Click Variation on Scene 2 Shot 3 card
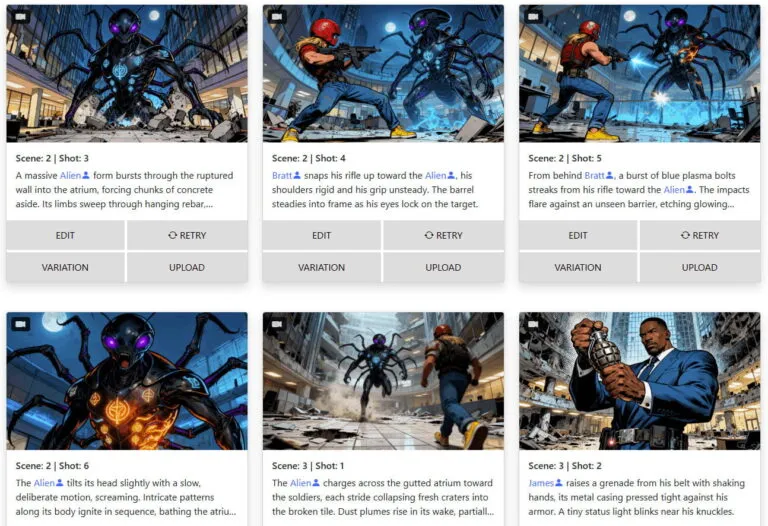This screenshot has width=768, height=526. point(65,267)
